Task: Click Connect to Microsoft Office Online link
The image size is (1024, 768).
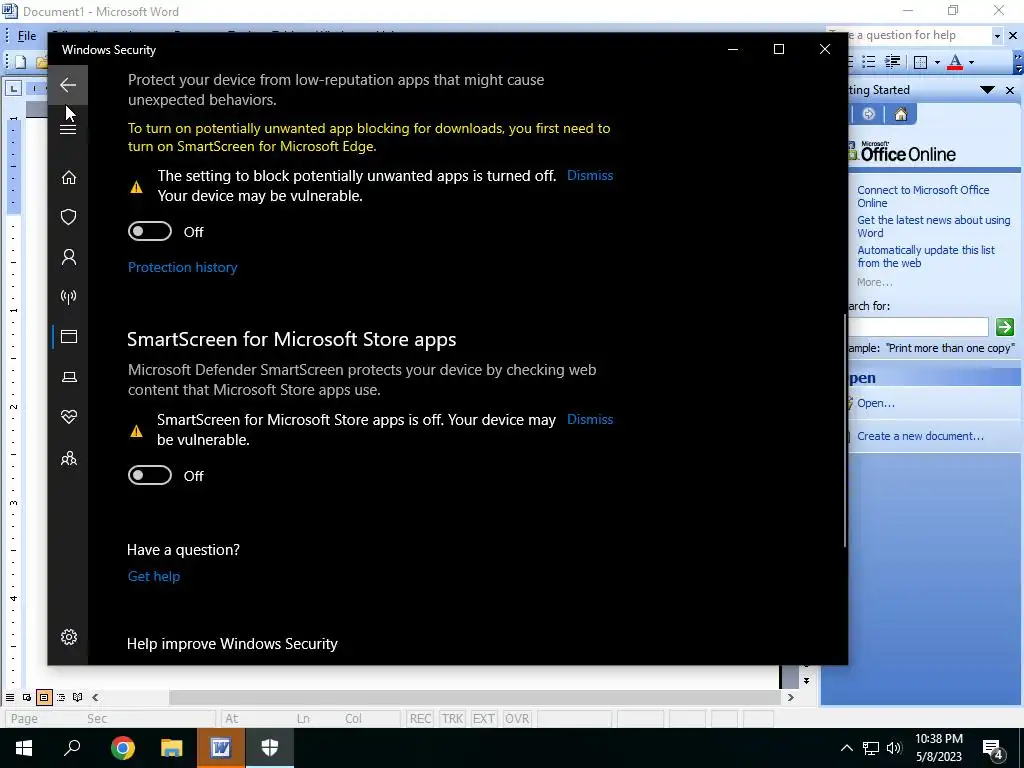Action: [x=923, y=196]
